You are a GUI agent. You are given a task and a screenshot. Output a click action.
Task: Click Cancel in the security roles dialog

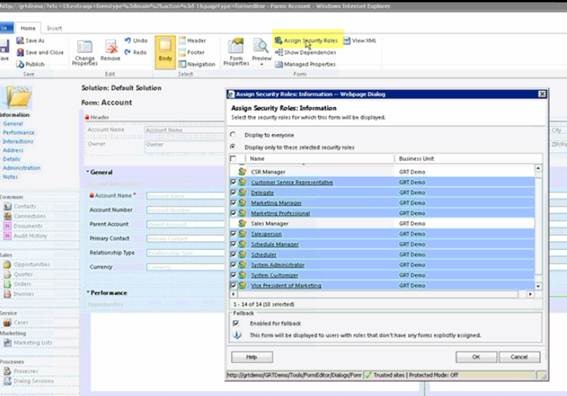coord(519,357)
